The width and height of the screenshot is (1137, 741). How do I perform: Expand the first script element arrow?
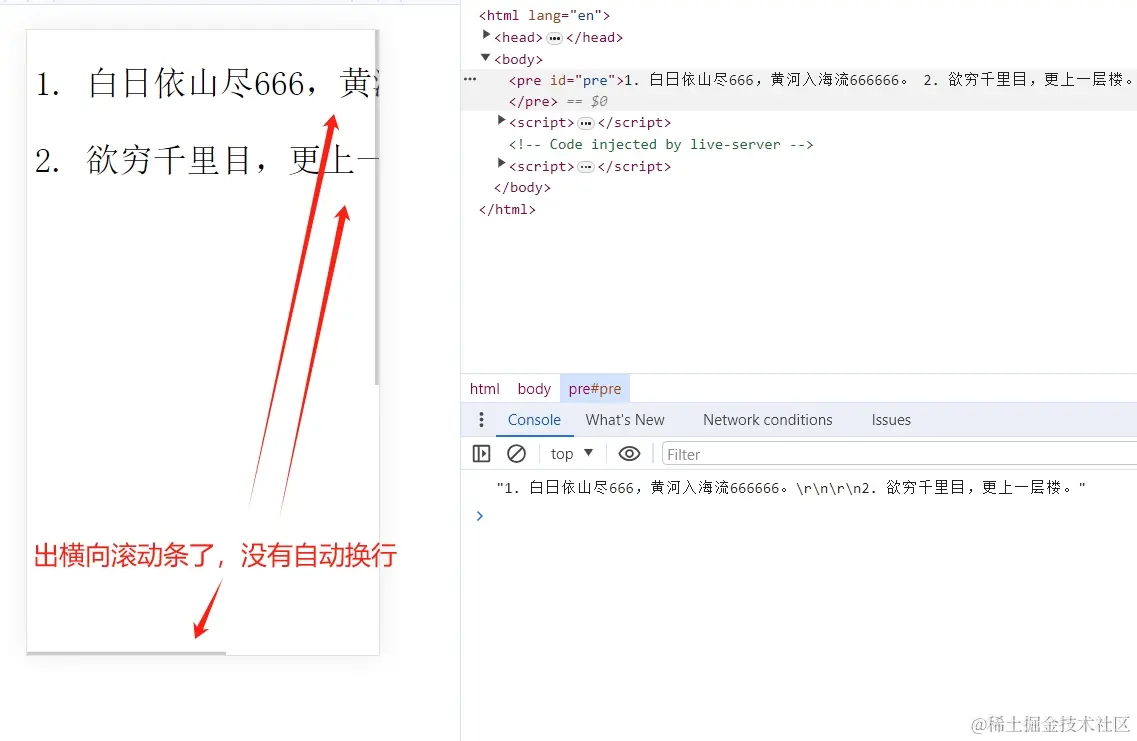coord(501,120)
